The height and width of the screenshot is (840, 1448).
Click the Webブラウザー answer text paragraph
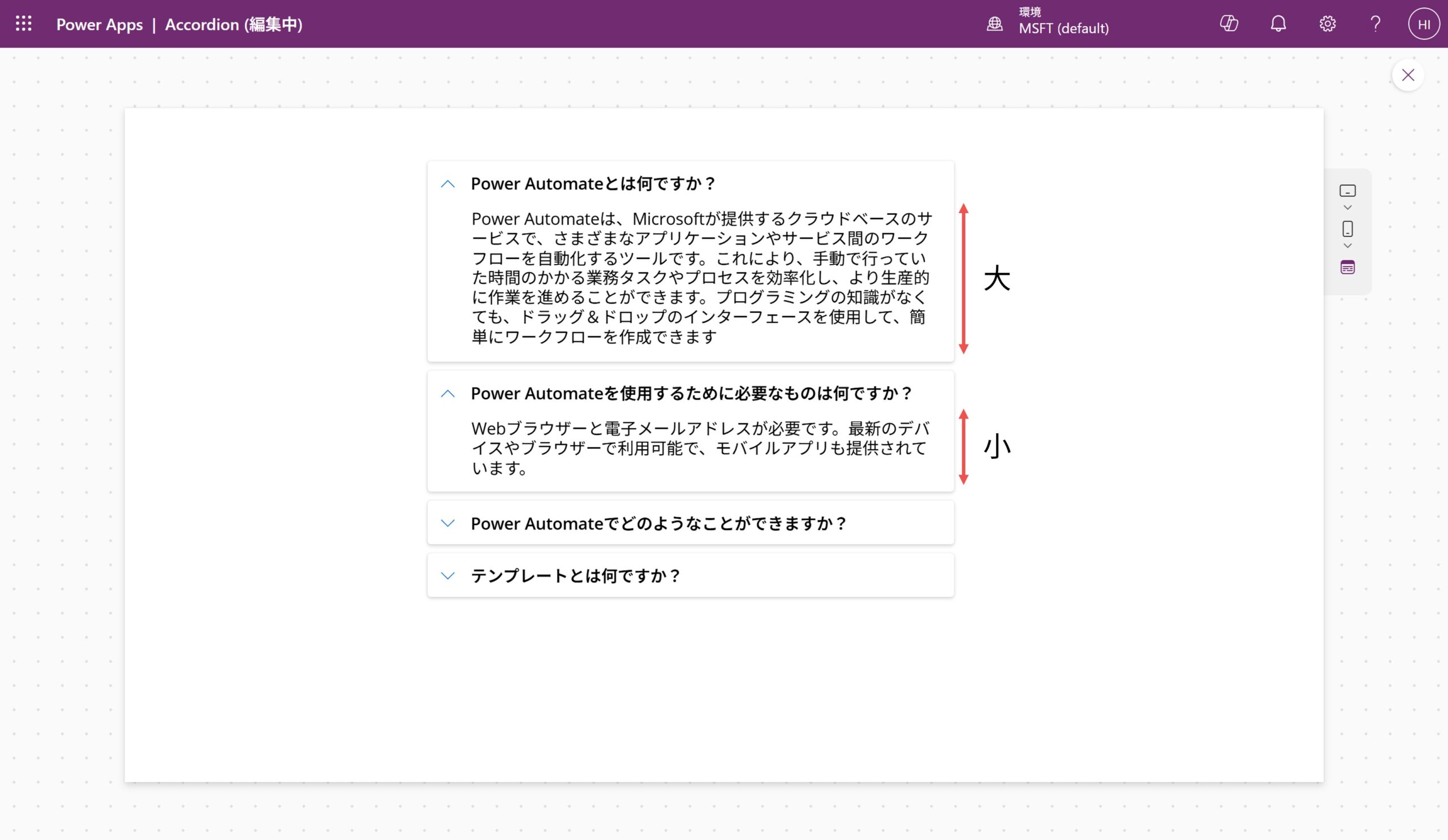click(x=699, y=448)
